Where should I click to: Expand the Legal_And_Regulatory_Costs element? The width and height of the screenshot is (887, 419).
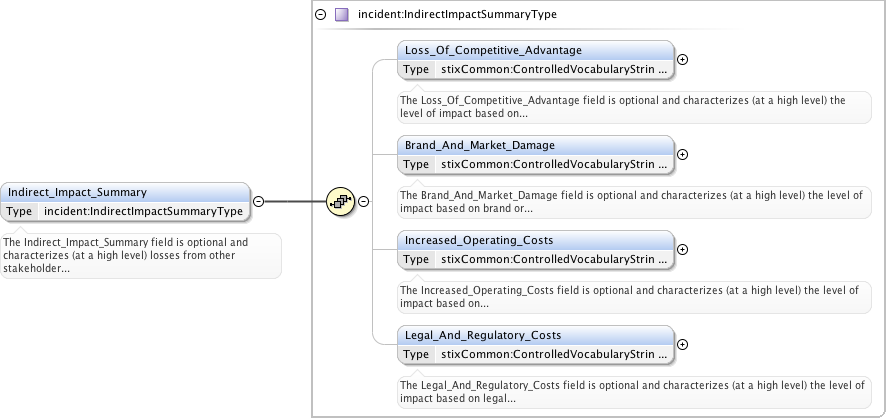[x=683, y=344]
